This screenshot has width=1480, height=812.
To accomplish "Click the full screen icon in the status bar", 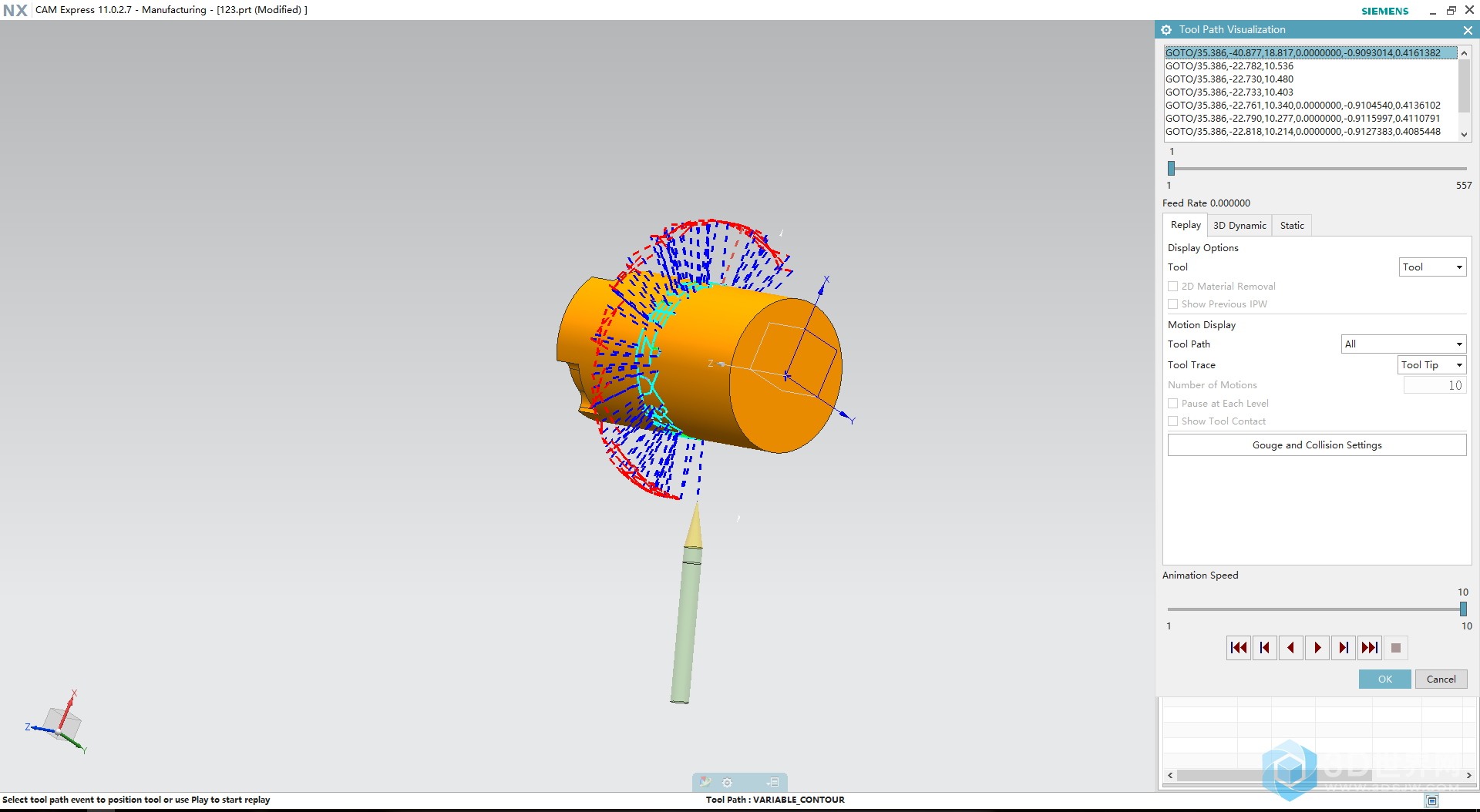I will [x=1432, y=801].
